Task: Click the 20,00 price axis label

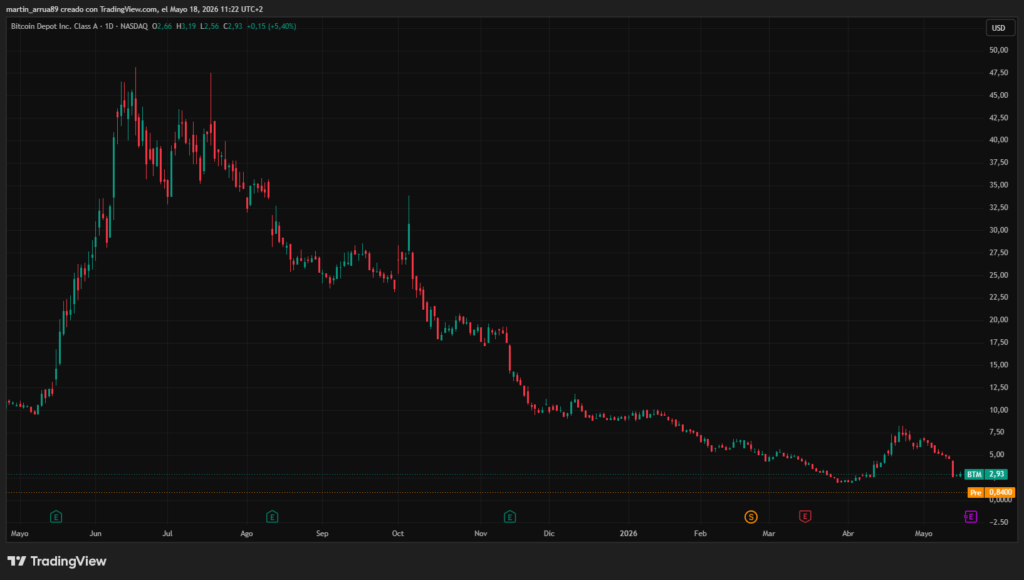Action: (x=999, y=319)
